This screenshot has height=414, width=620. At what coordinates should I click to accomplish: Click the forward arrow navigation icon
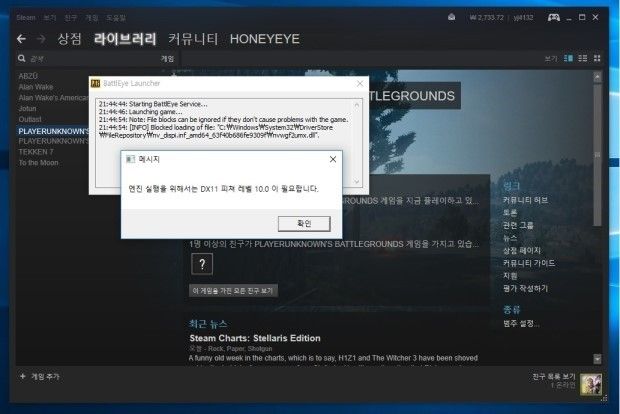(x=41, y=39)
